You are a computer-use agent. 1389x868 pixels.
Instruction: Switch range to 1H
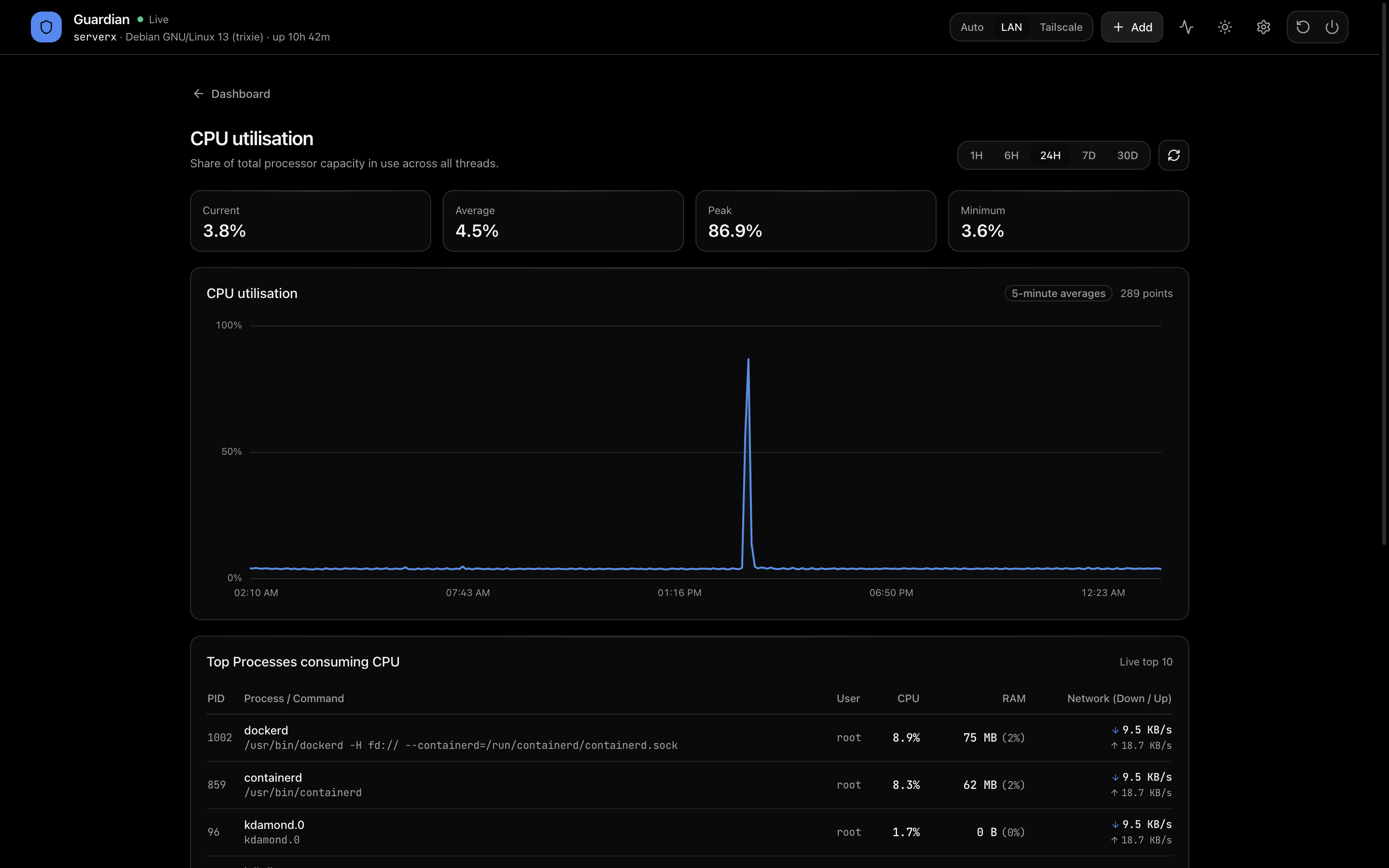coord(976,156)
